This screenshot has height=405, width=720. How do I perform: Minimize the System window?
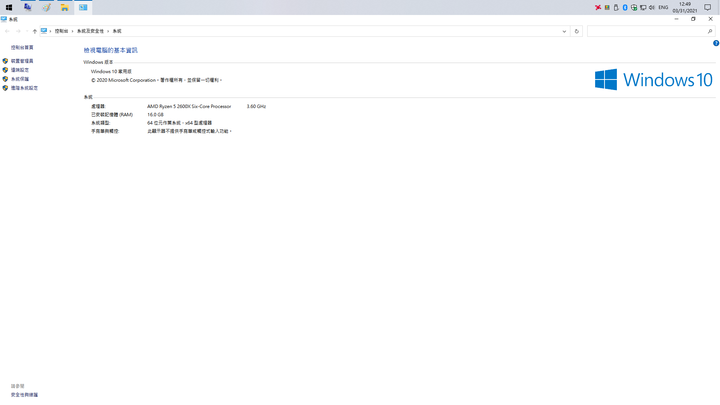[676, 19]
